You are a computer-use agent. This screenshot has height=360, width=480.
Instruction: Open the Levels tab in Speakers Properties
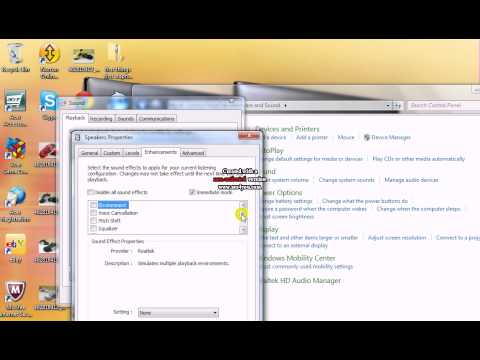[x=132, y=153]
